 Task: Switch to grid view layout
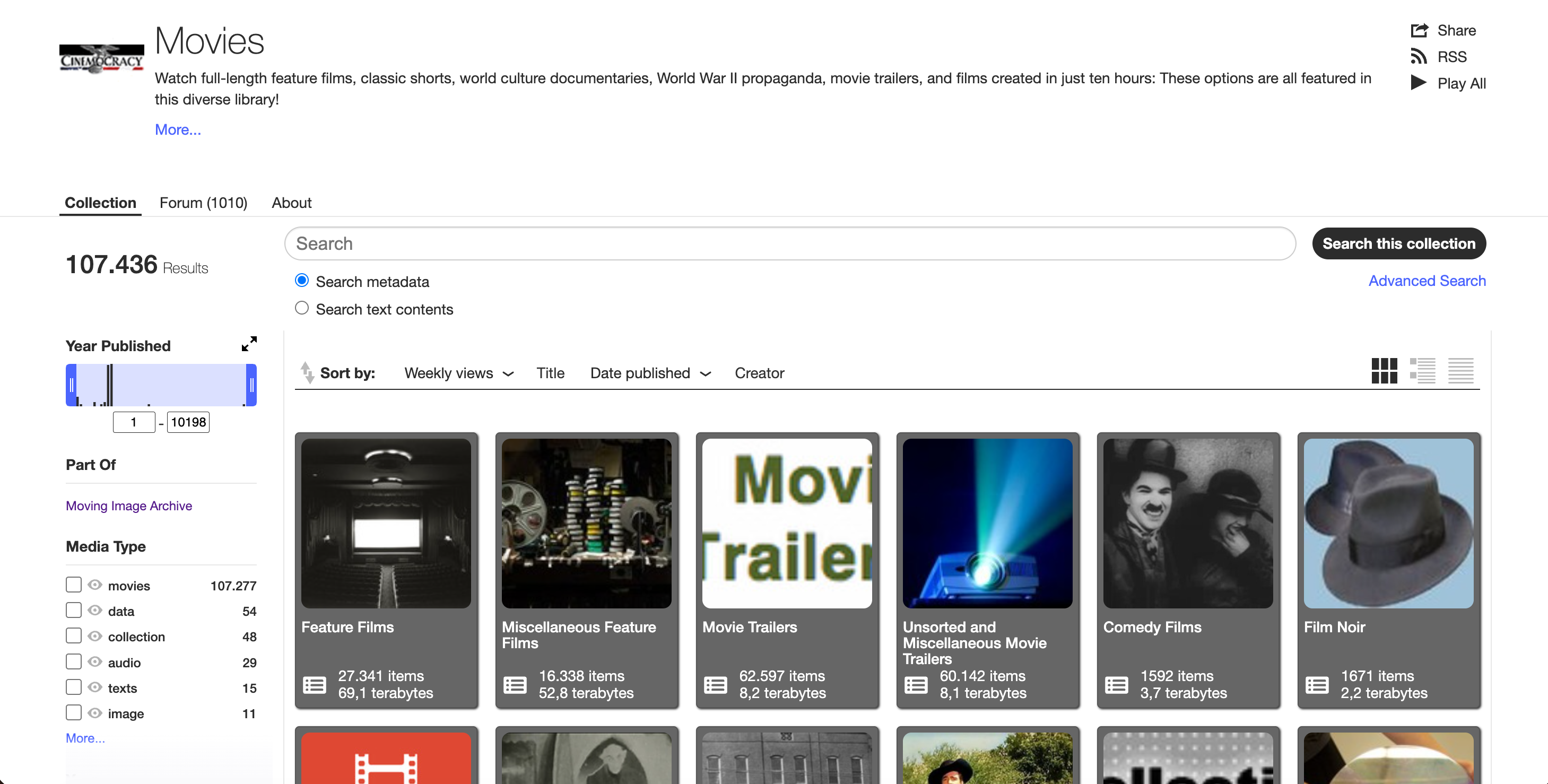coord(1385,371)
